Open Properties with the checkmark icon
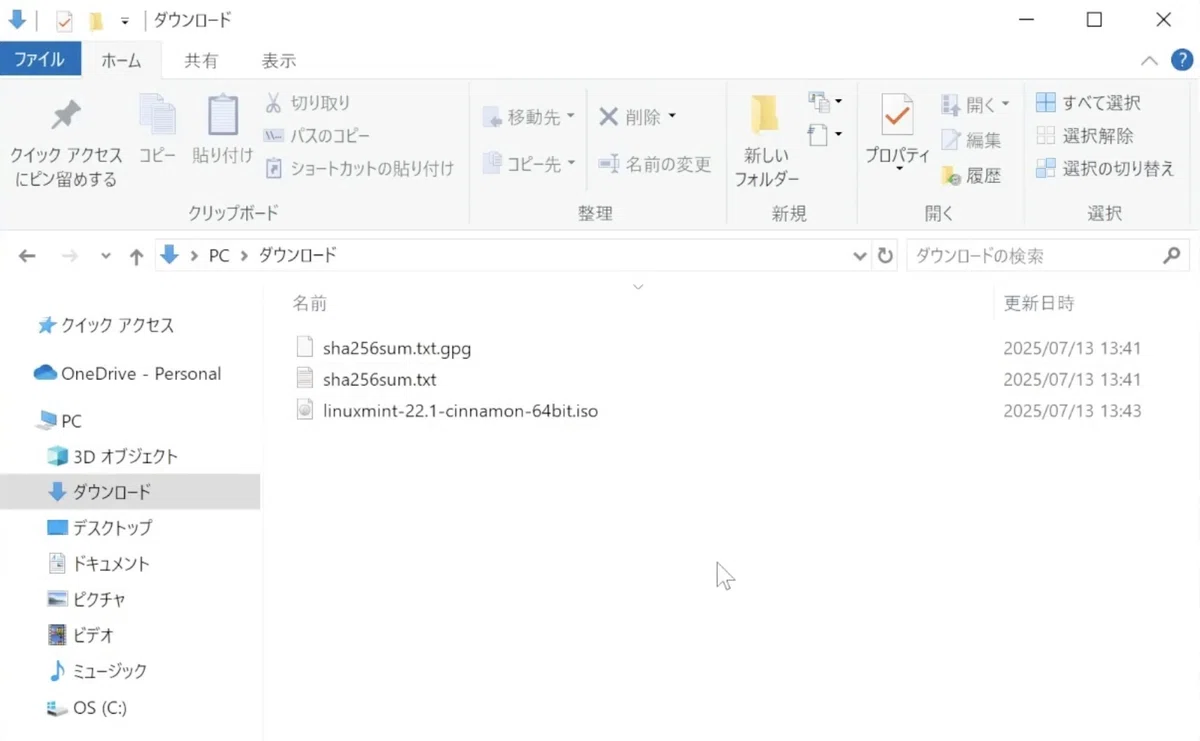 point(897,132)
